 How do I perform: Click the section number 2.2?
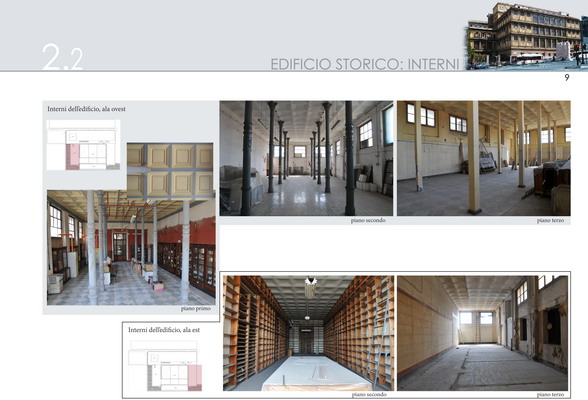62,57
